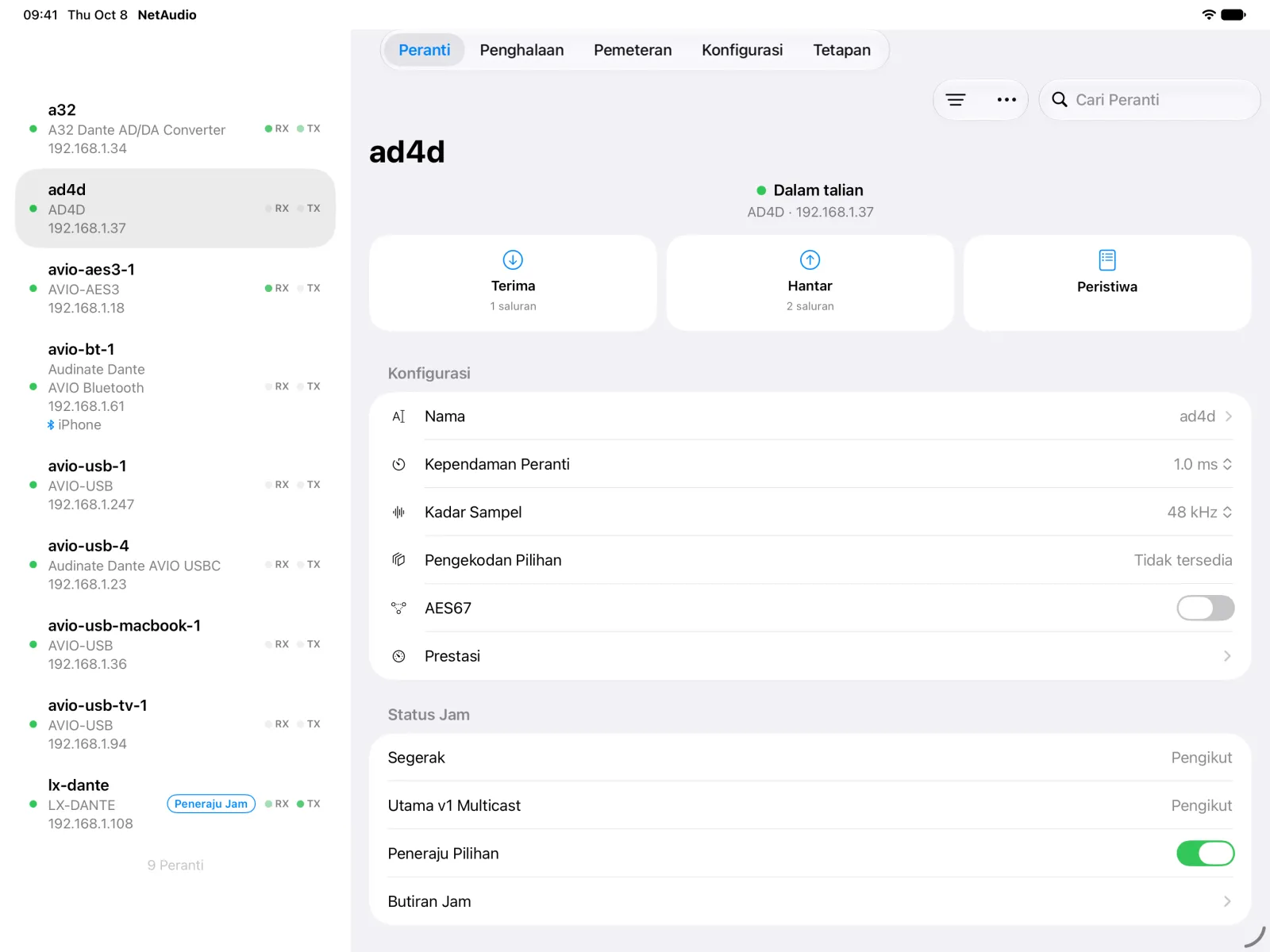Open the Kependaman Peranti 1.0 ms dropdown

[x=1203, y=464]
